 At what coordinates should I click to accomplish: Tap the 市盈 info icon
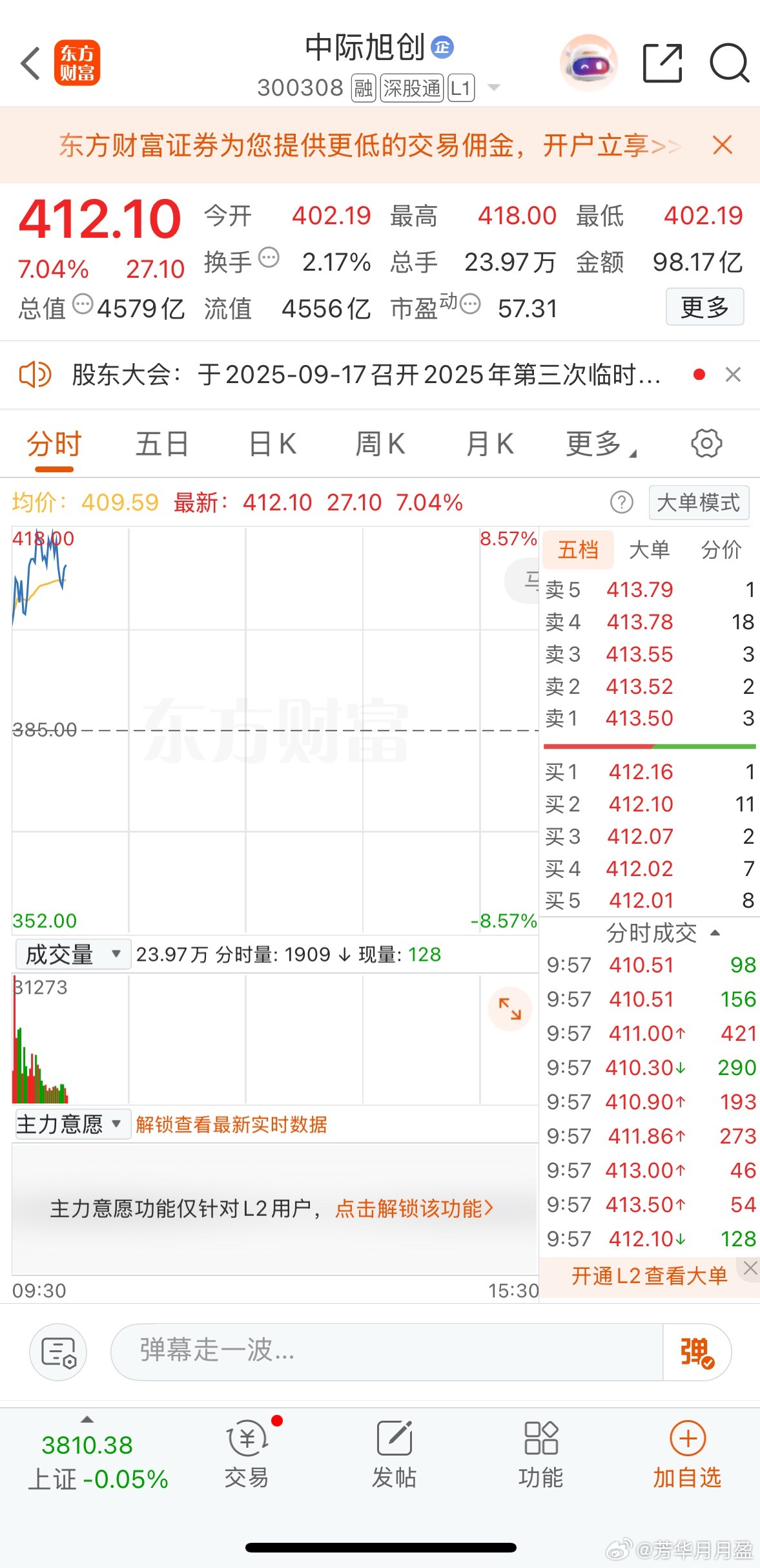(x=470, y=303)
